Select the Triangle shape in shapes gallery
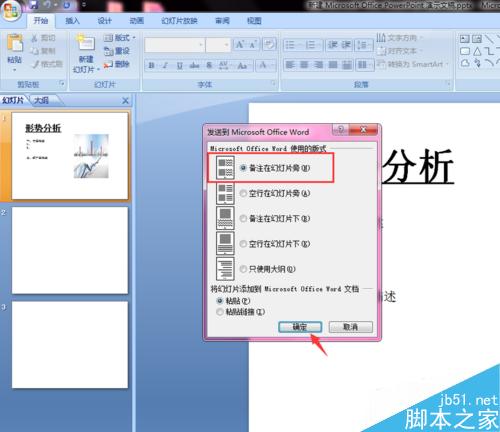Screen dimensions: 500x432 (x=477, y=51)
